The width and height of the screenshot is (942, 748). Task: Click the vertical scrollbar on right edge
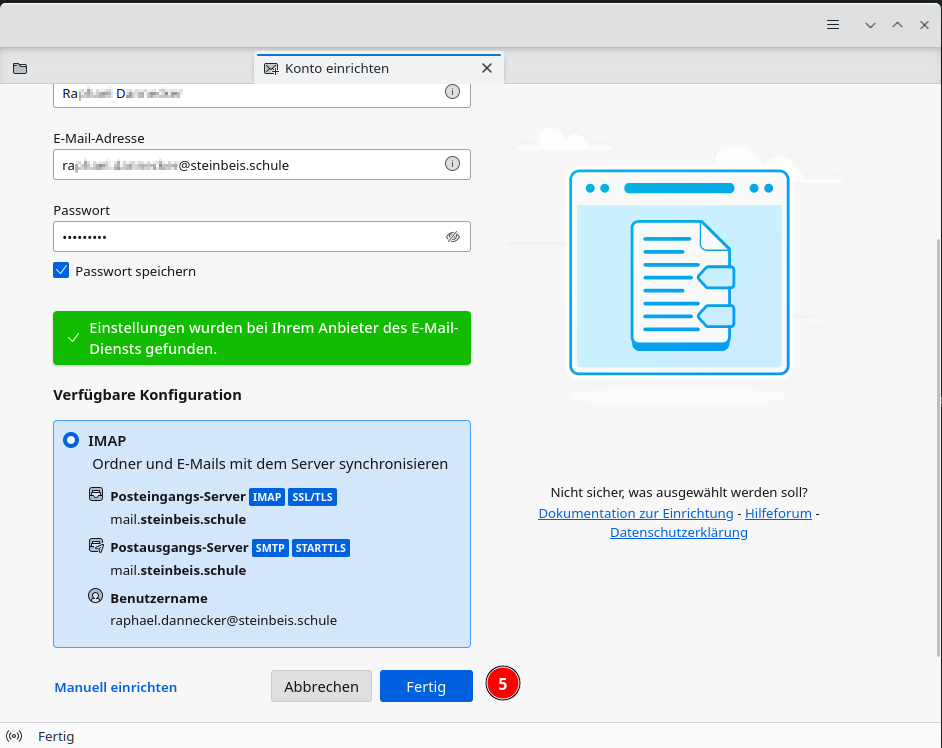point(937,450)
